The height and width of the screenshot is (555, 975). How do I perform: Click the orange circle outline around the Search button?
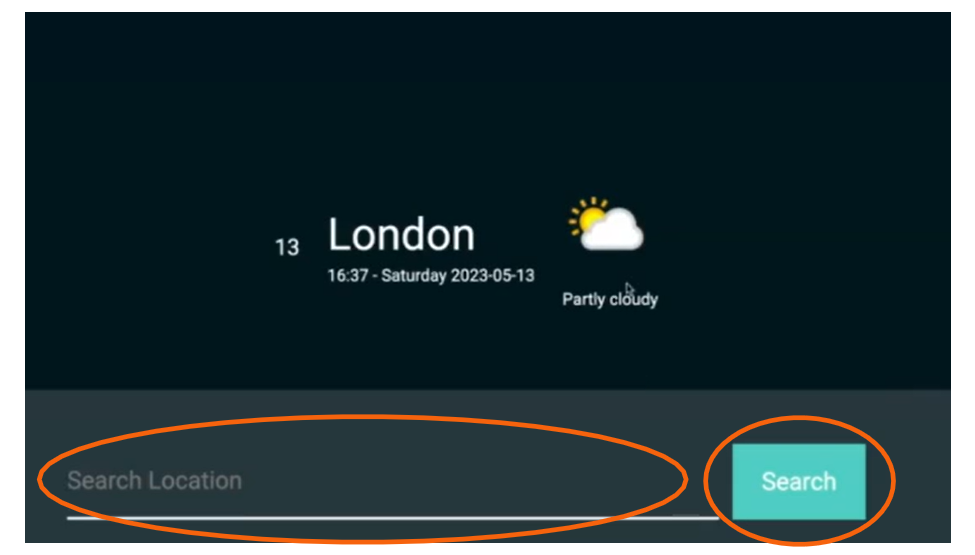(x=799, y=418)
